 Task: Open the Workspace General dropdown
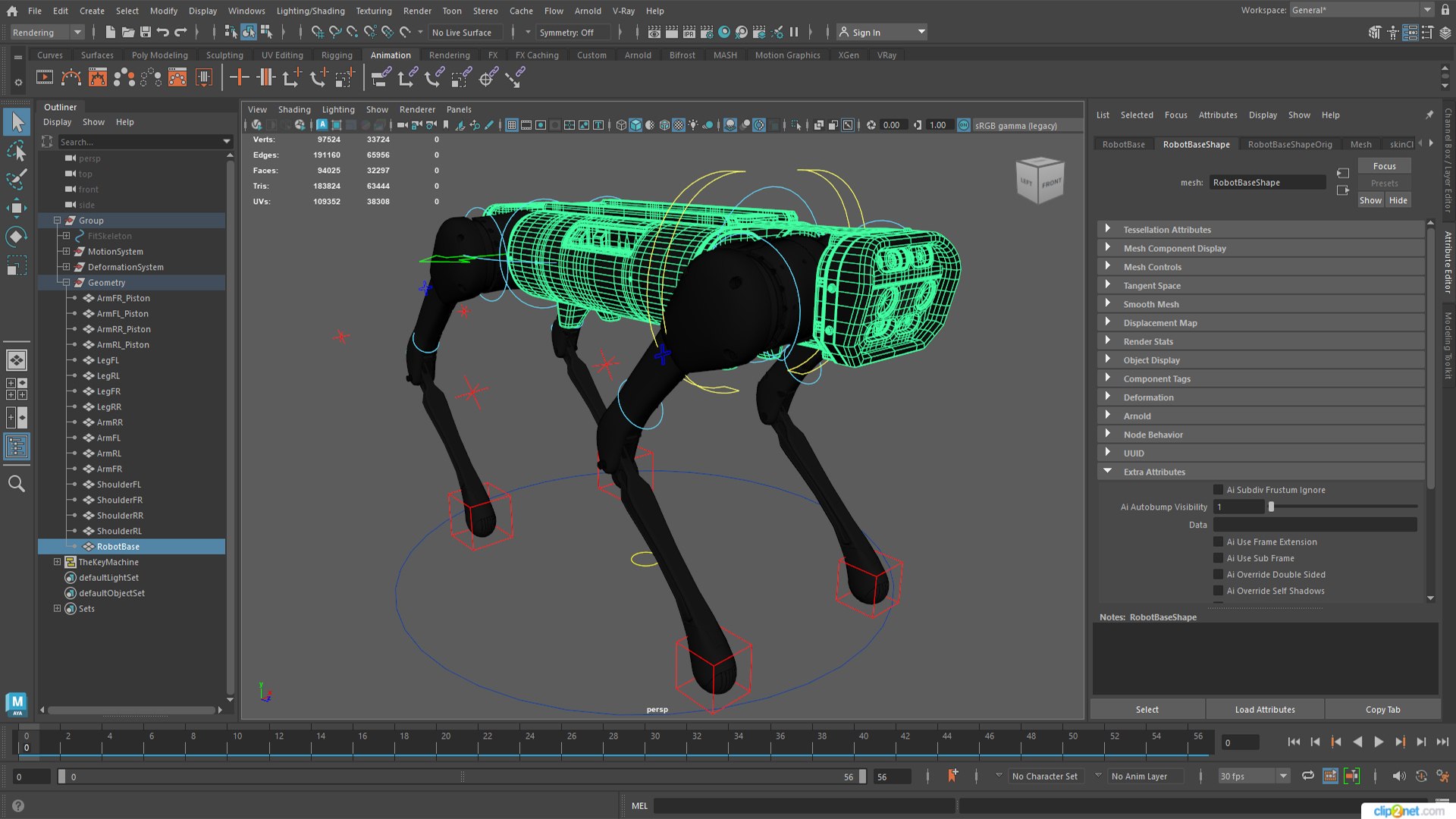[1361, 10]
